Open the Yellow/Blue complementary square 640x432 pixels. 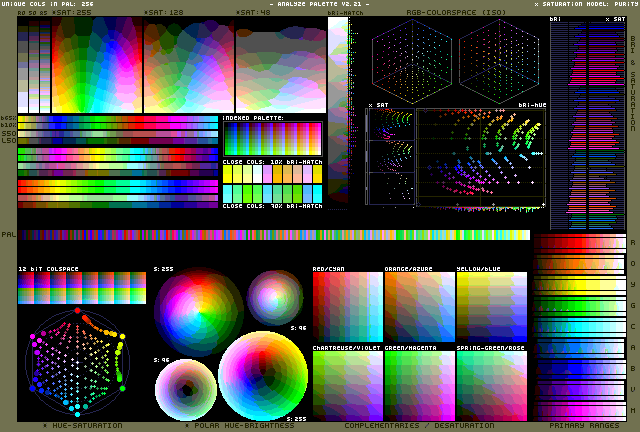tap(492, 307)
